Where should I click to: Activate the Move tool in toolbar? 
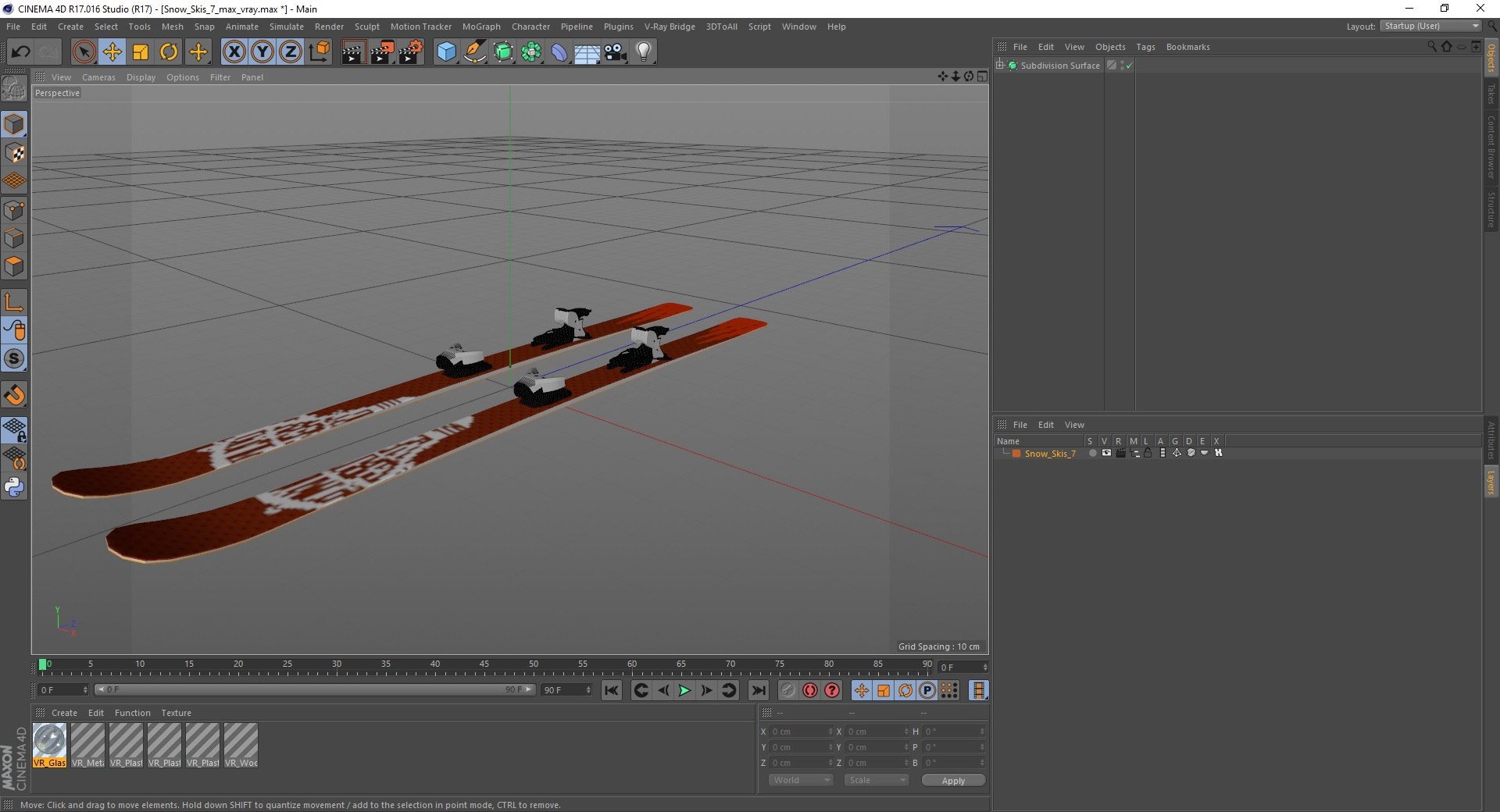[112, 52]
